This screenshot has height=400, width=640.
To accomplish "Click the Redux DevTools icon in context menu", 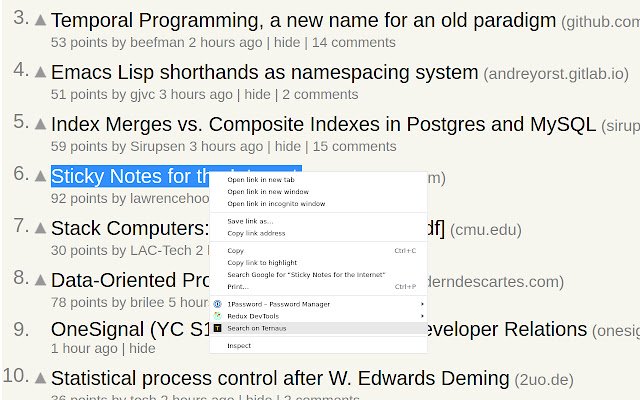I will (218, 316).
